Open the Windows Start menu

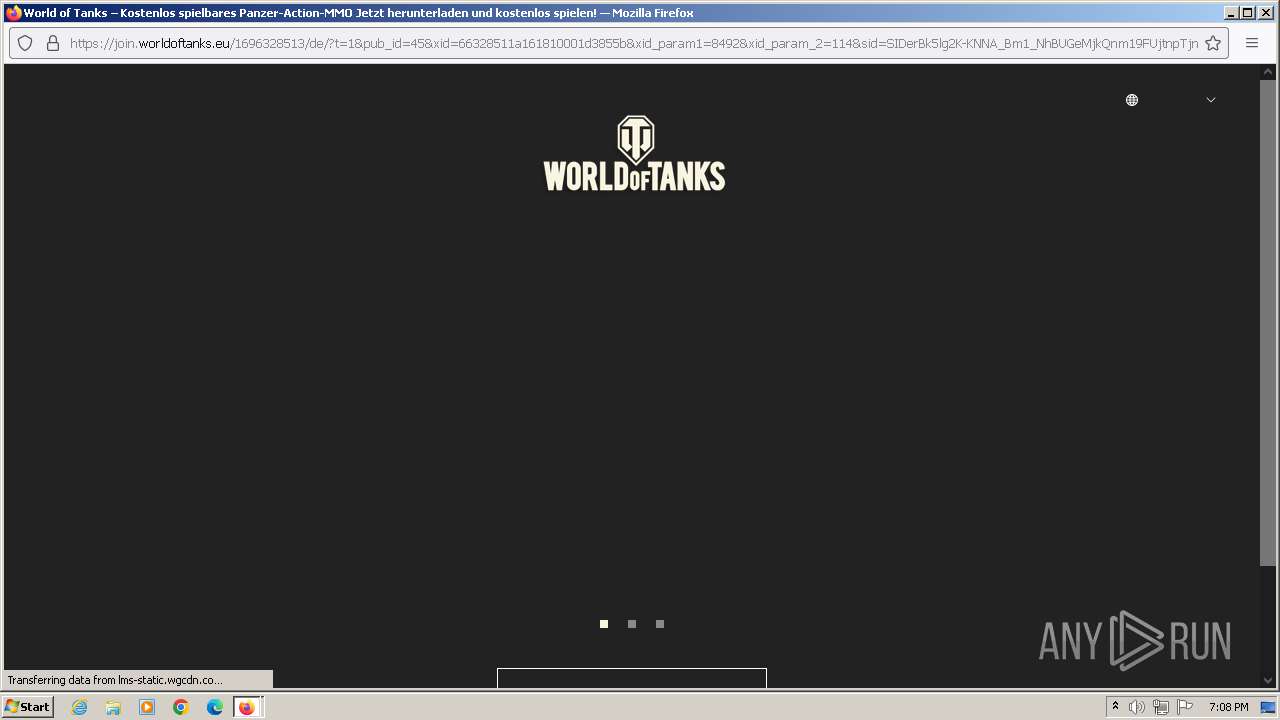[x=28, y=707]
